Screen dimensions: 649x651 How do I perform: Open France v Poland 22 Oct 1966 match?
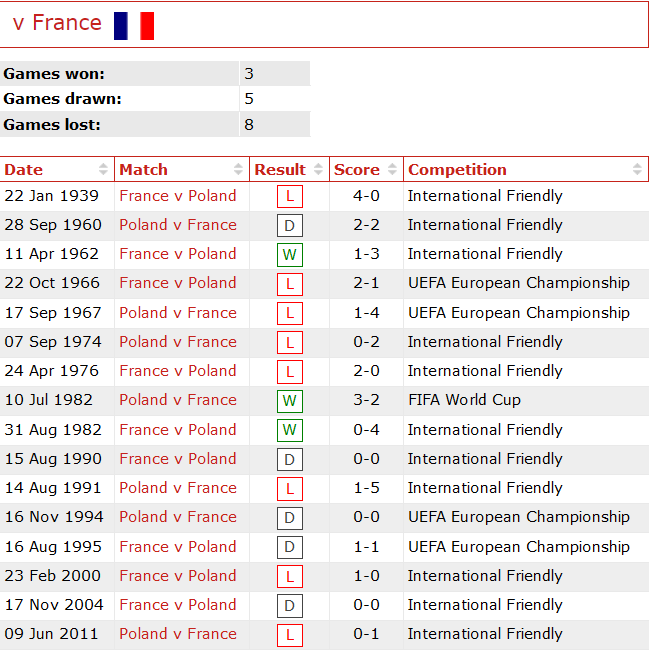point(178,283)
